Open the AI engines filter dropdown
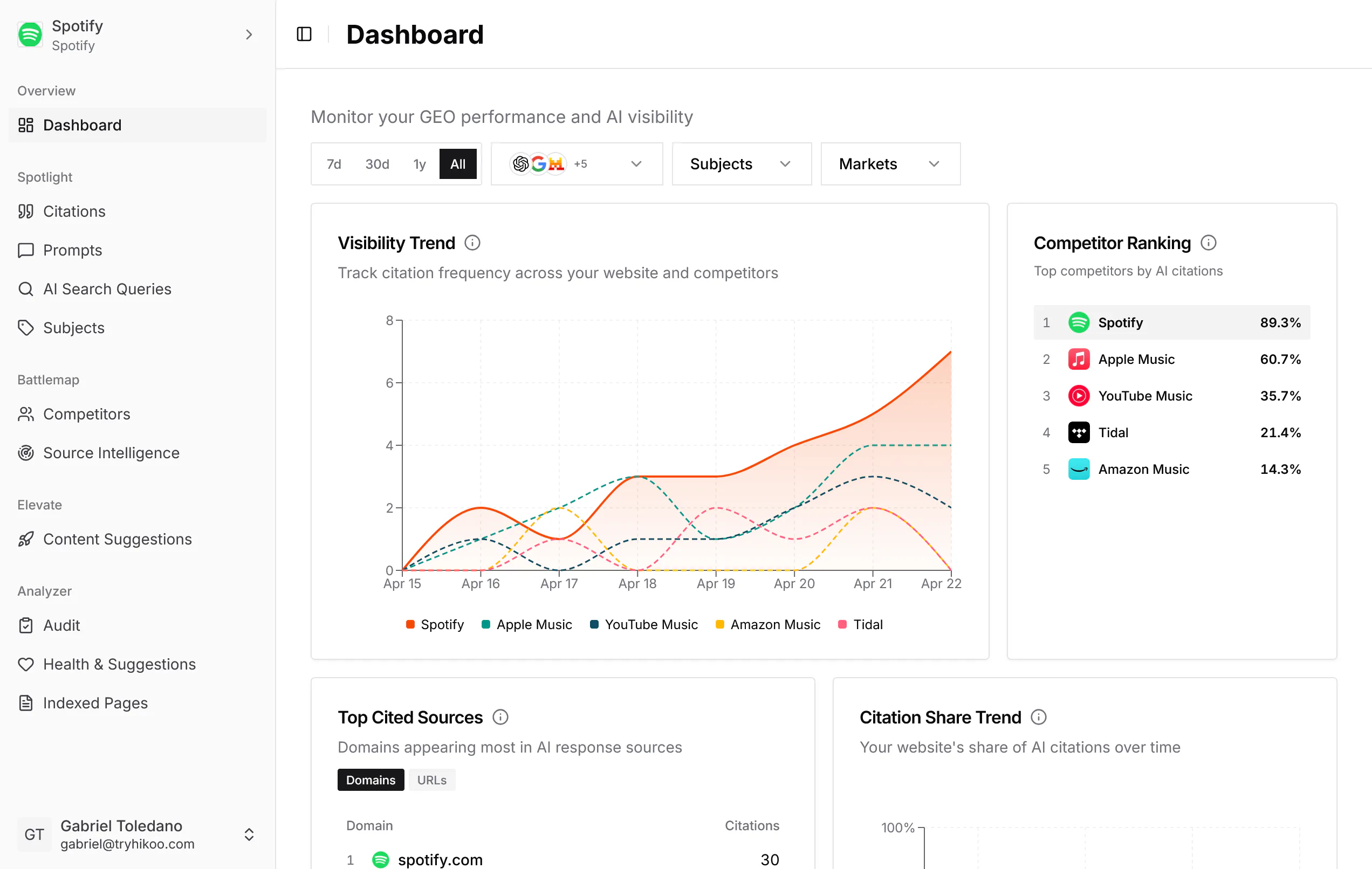 click(x=577, y=164)
